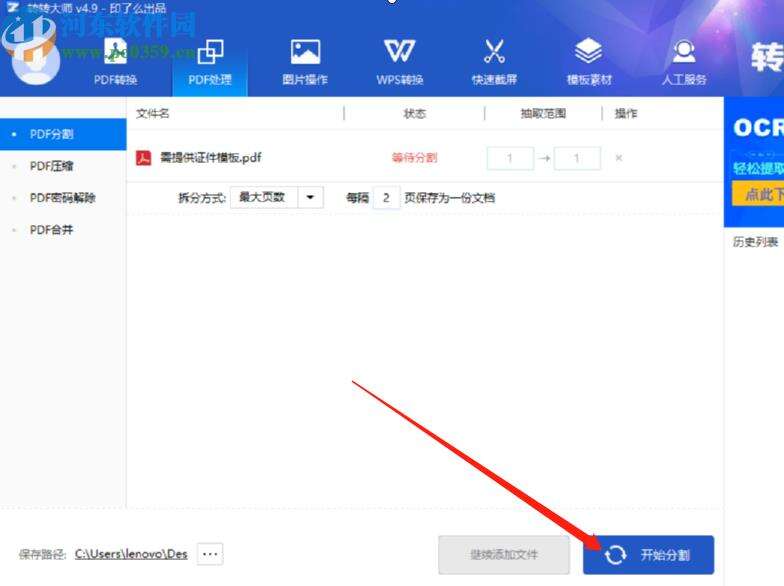The width and height of the screenshot is (784, 586).
Task: Click the 等待分割 status text
Action: pyautogui.click(x=414, y=158)
